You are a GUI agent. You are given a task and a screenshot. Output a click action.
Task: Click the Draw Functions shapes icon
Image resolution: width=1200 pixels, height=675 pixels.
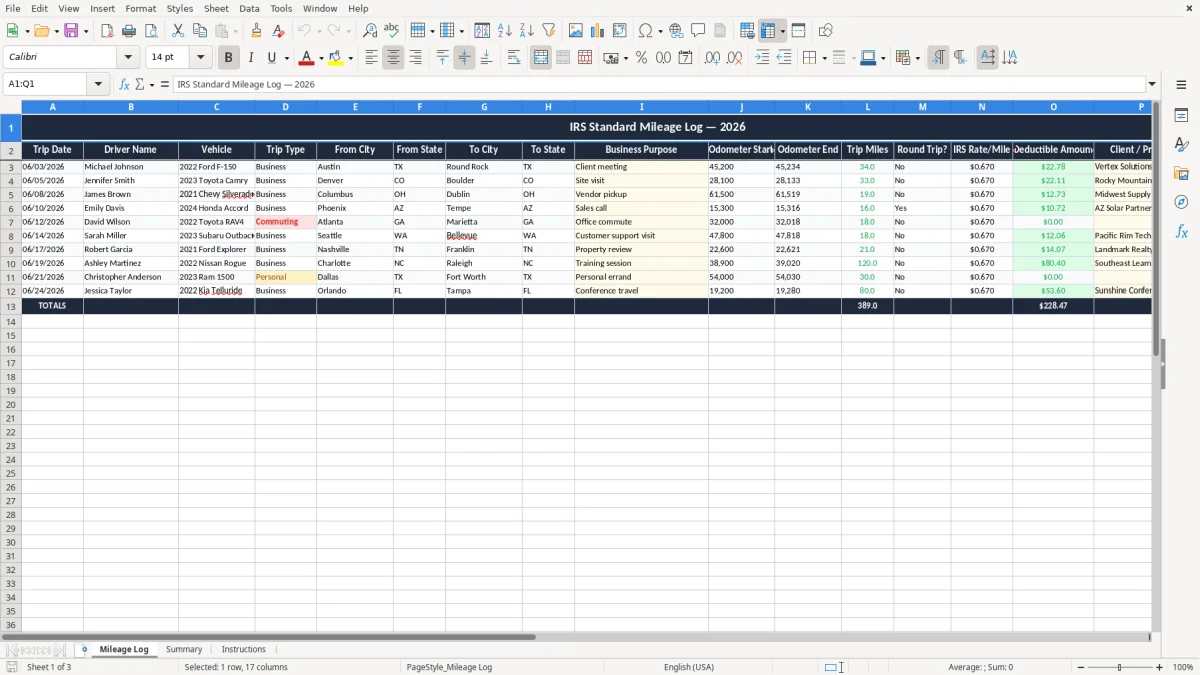click(x=826, y=31)
